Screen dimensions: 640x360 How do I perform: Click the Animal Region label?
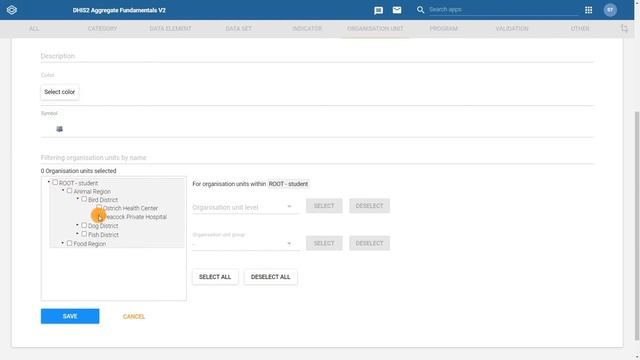click(92, 191)
